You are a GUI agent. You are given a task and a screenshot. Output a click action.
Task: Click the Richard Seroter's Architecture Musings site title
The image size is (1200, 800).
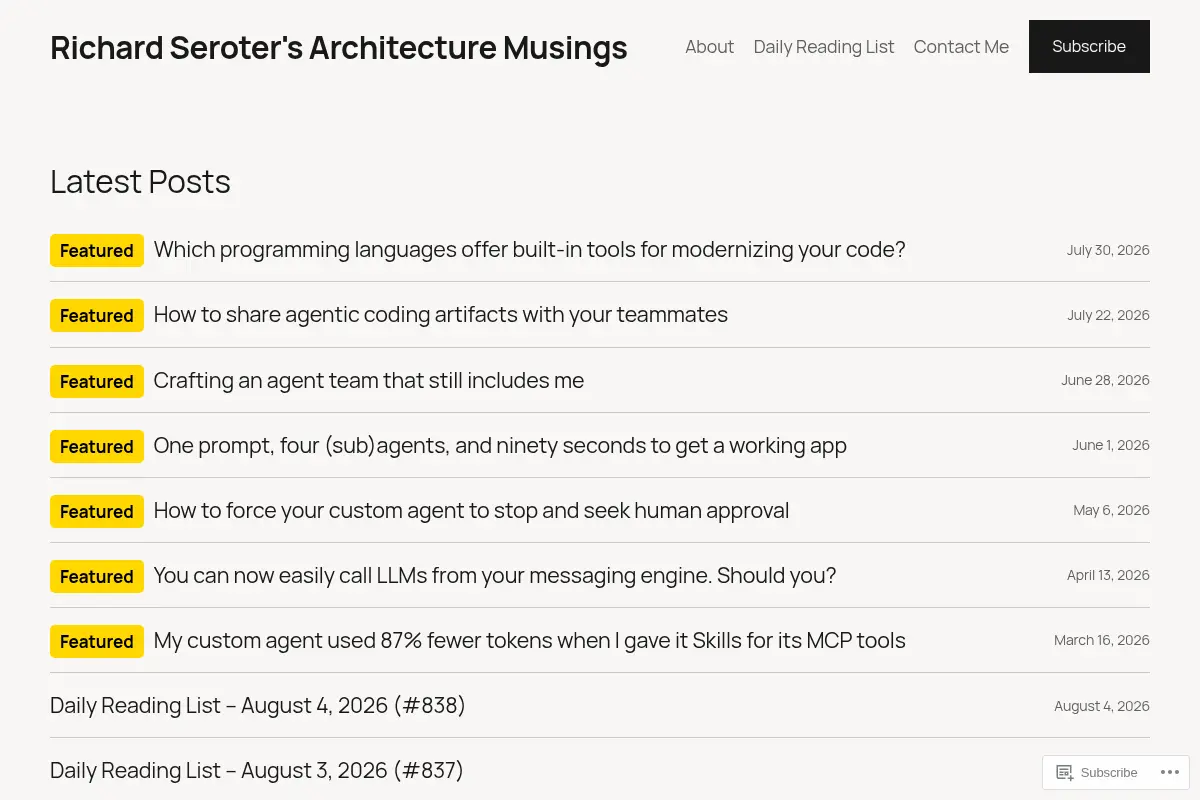point(339,47)
